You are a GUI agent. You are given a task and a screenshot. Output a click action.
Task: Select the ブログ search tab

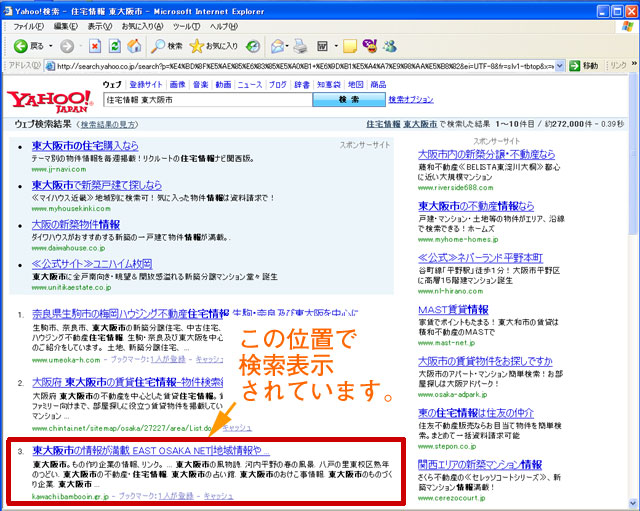tap(278, 85)
